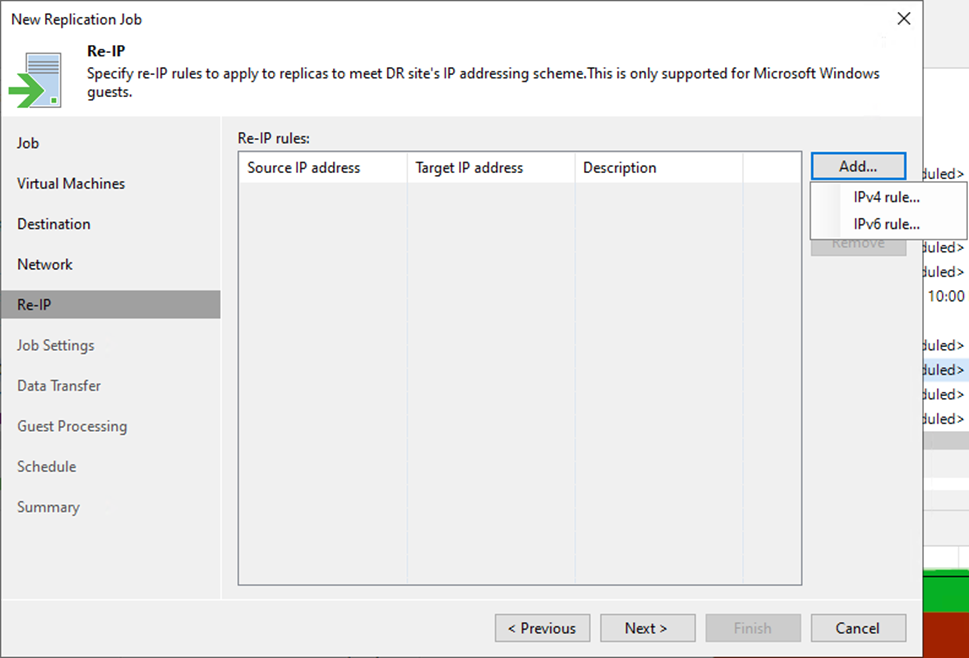Open the Summary step
Viewport: 969px width, 658px height.
[x=48, y=508]
